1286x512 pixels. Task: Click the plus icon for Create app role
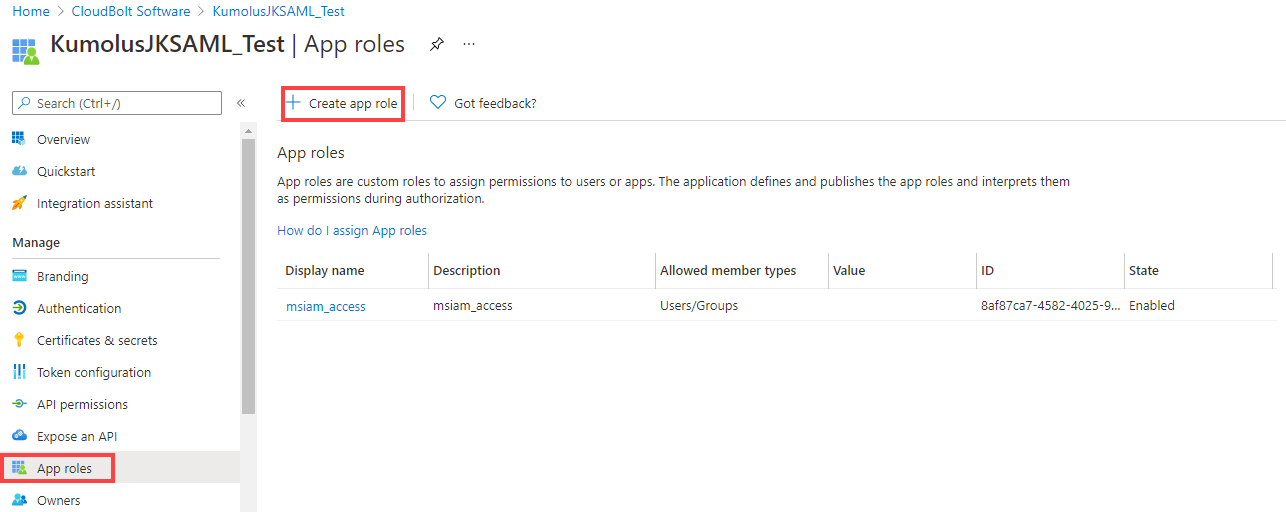pyautogui.click(x=294, y=103)
